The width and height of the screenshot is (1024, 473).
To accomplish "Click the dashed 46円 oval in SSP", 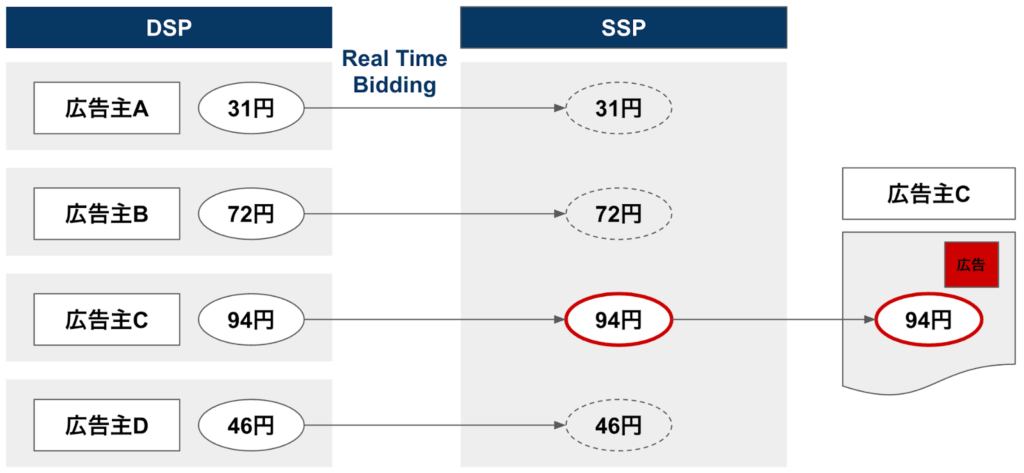I will tap(619, 425).
